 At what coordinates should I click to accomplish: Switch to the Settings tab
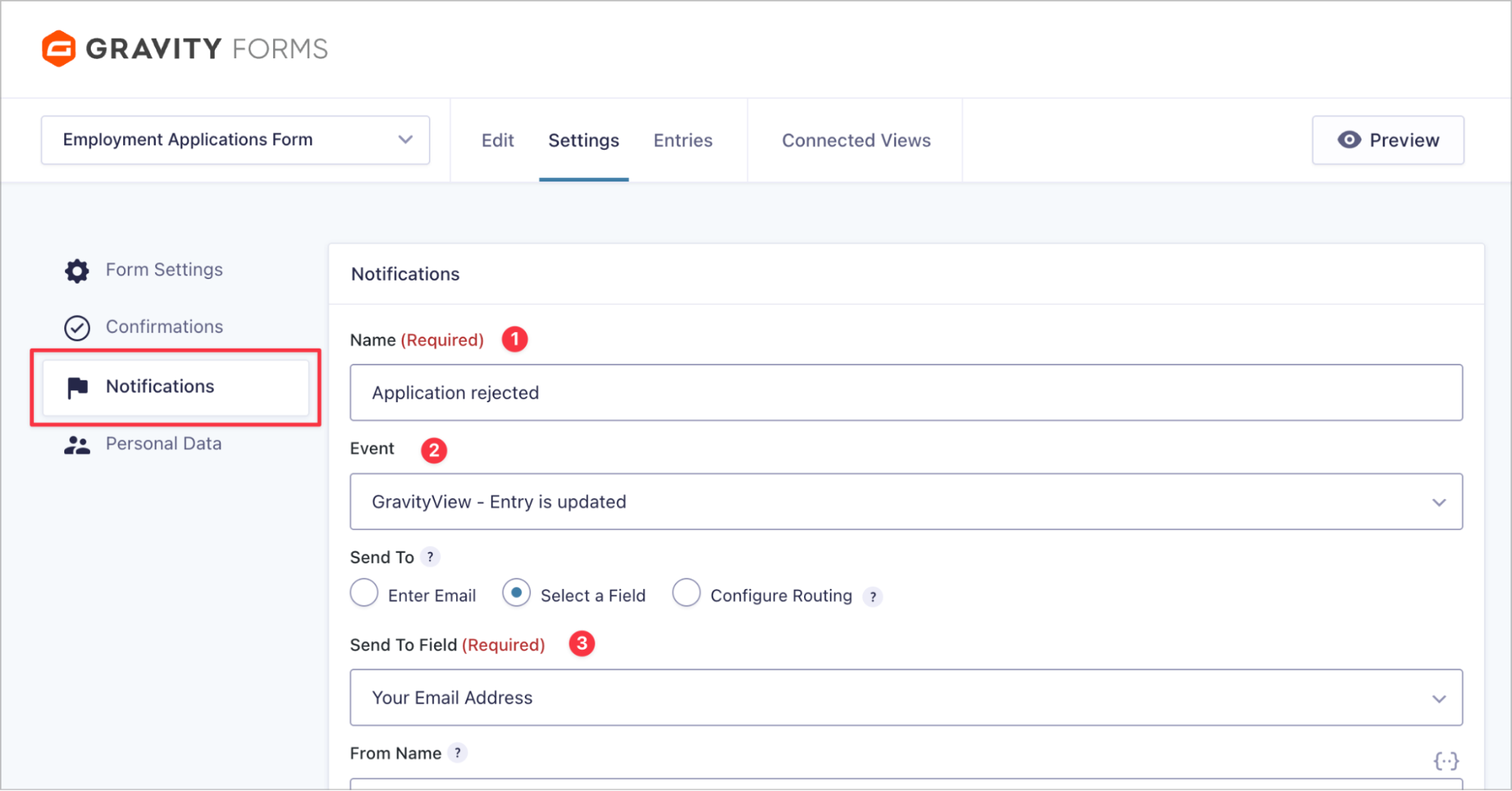(583, 141)
